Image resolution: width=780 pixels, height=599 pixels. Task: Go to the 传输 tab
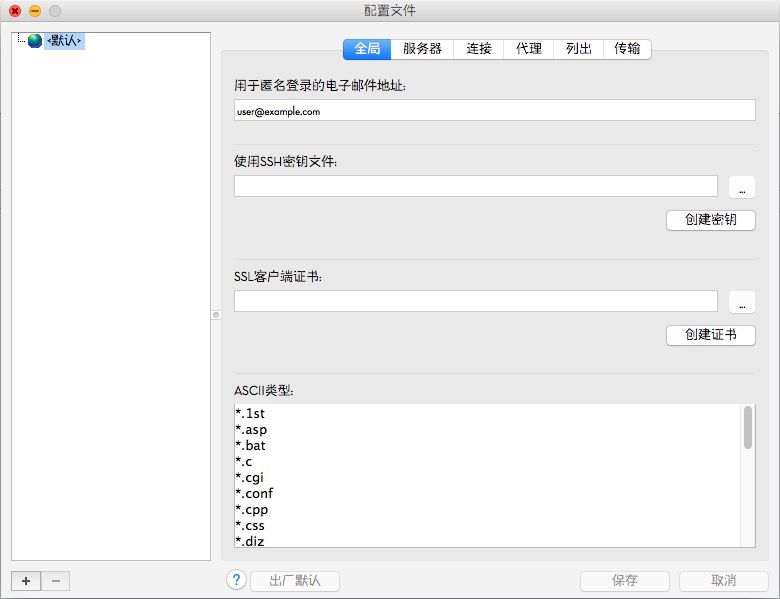tap(627, 49)
